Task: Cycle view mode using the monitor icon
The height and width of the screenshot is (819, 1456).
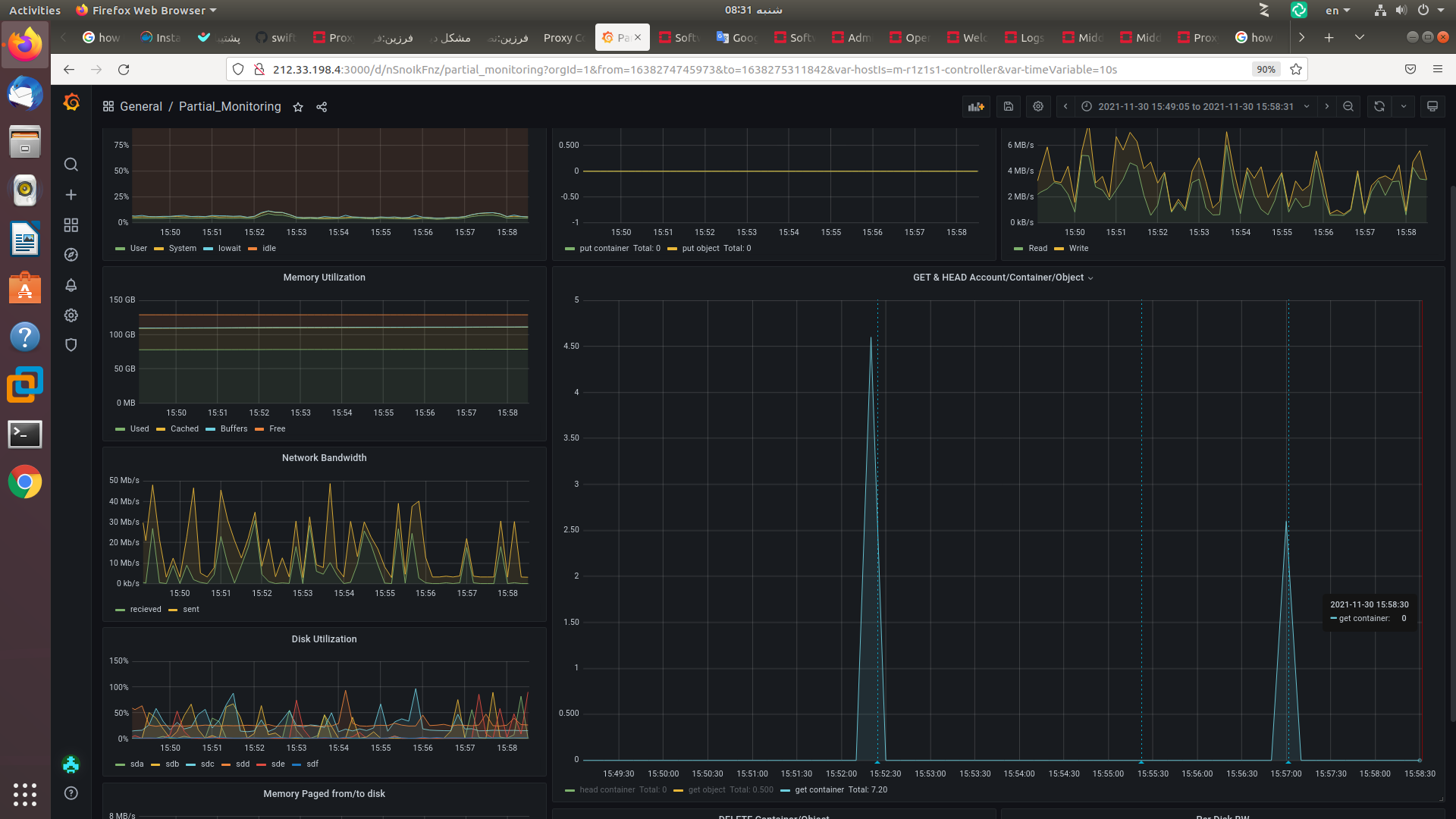Action: pyautogui.click(x=1432, y=107)
